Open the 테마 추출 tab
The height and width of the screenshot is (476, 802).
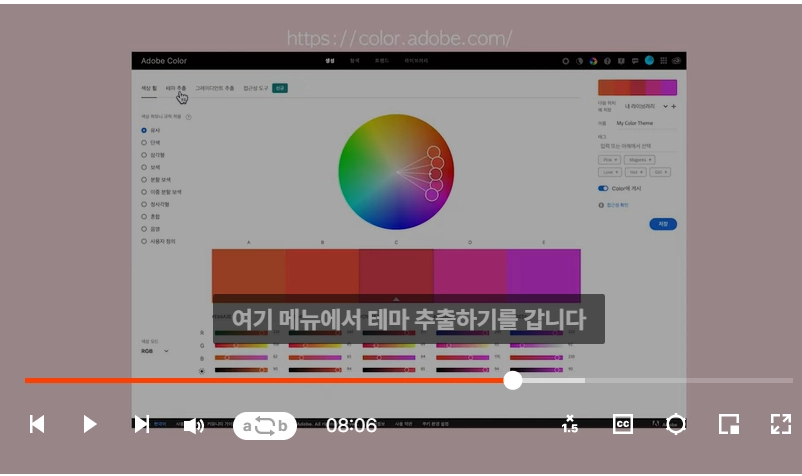pyautogui.click(x=175, y=88)
